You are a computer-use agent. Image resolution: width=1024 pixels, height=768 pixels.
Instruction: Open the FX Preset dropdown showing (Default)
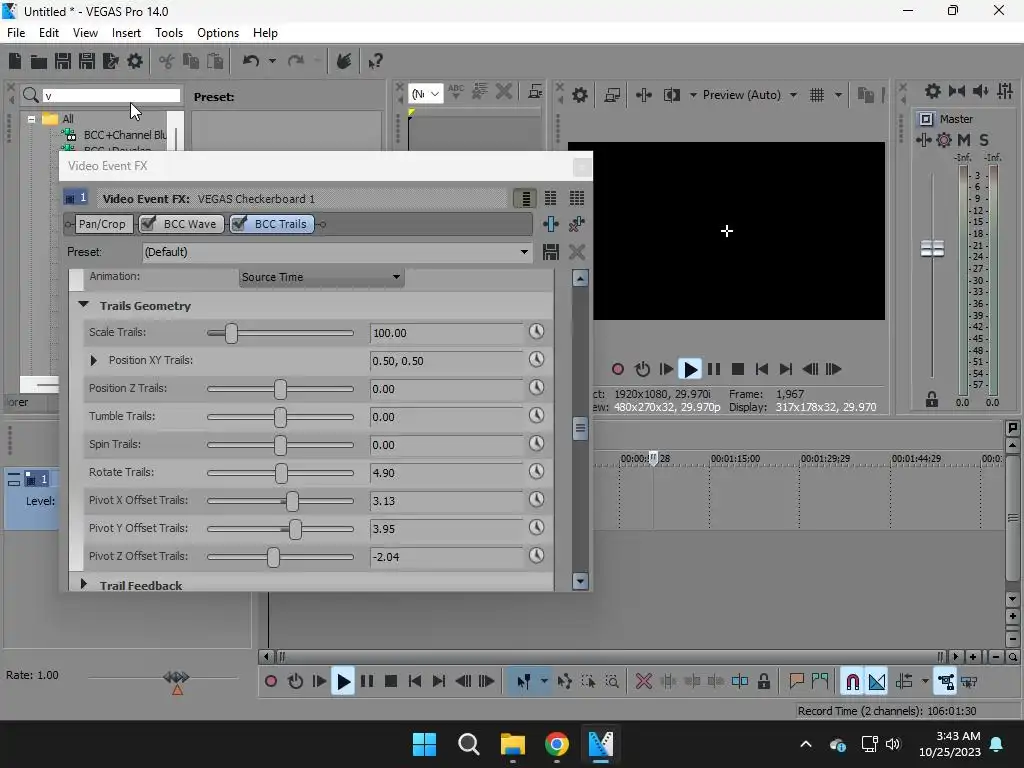pyautogui.click(x=336, y=252)
